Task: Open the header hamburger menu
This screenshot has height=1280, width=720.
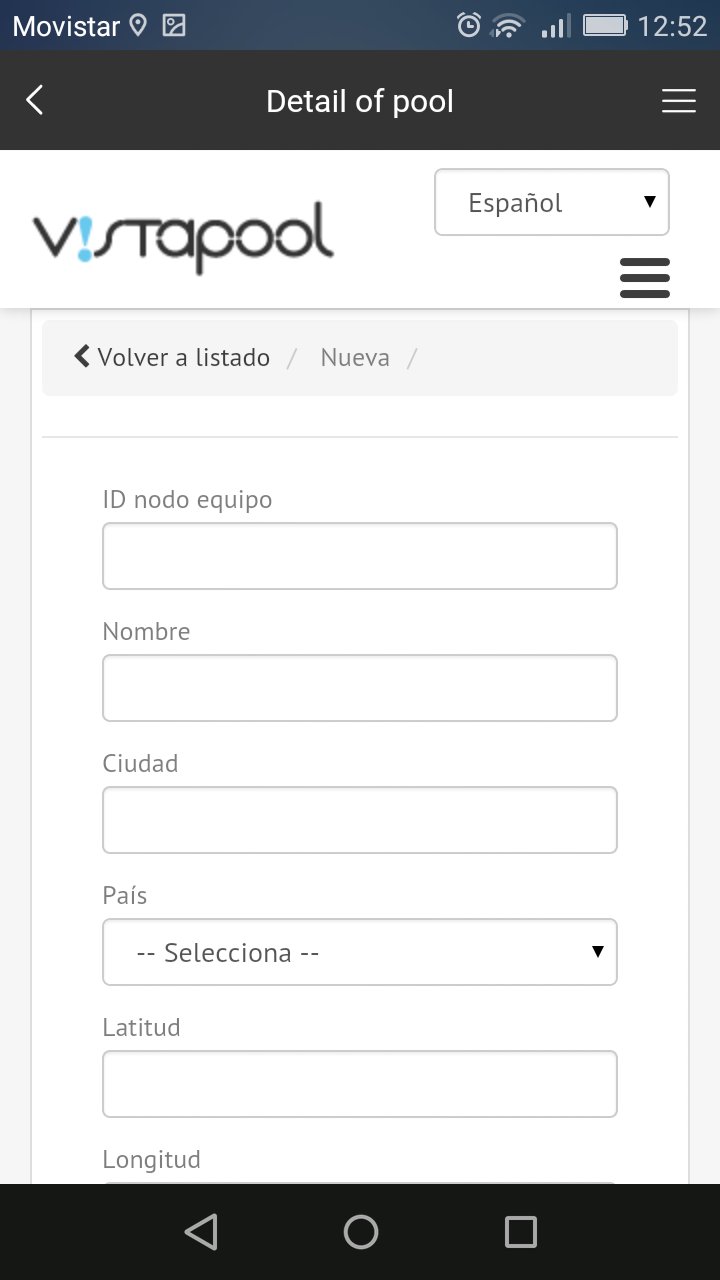Action: point(678,101)
